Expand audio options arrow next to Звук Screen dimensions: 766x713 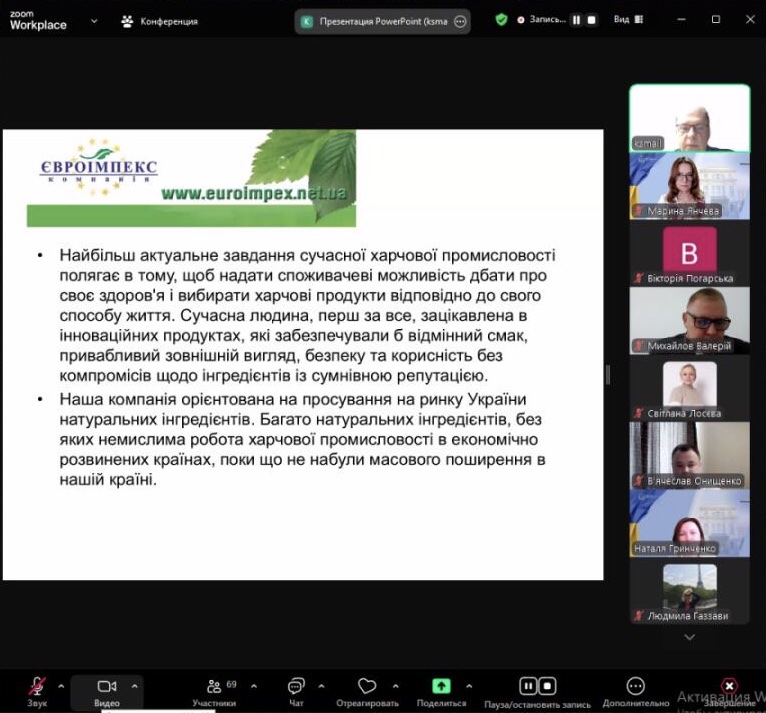coord(62,686)
